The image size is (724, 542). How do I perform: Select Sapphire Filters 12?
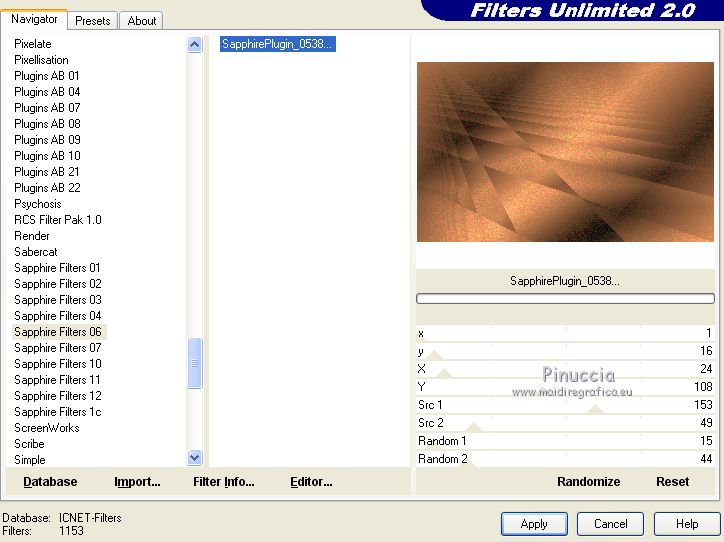(x=58, y=396)
